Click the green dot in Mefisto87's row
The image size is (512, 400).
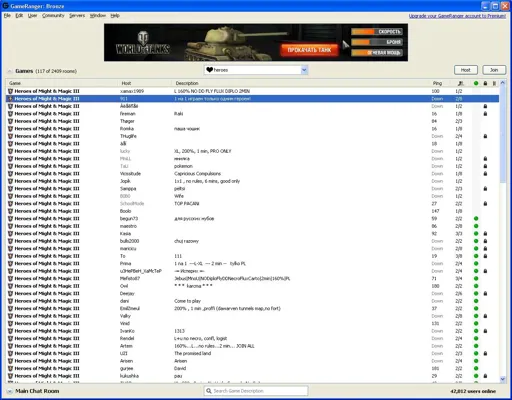pos(476,279)
